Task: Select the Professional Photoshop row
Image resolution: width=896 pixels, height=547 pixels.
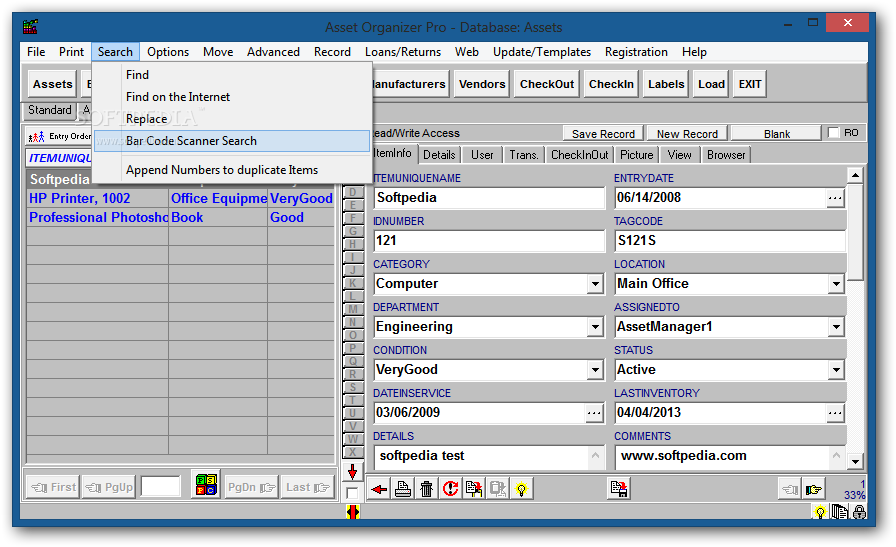Action: (x=180, y=218)
